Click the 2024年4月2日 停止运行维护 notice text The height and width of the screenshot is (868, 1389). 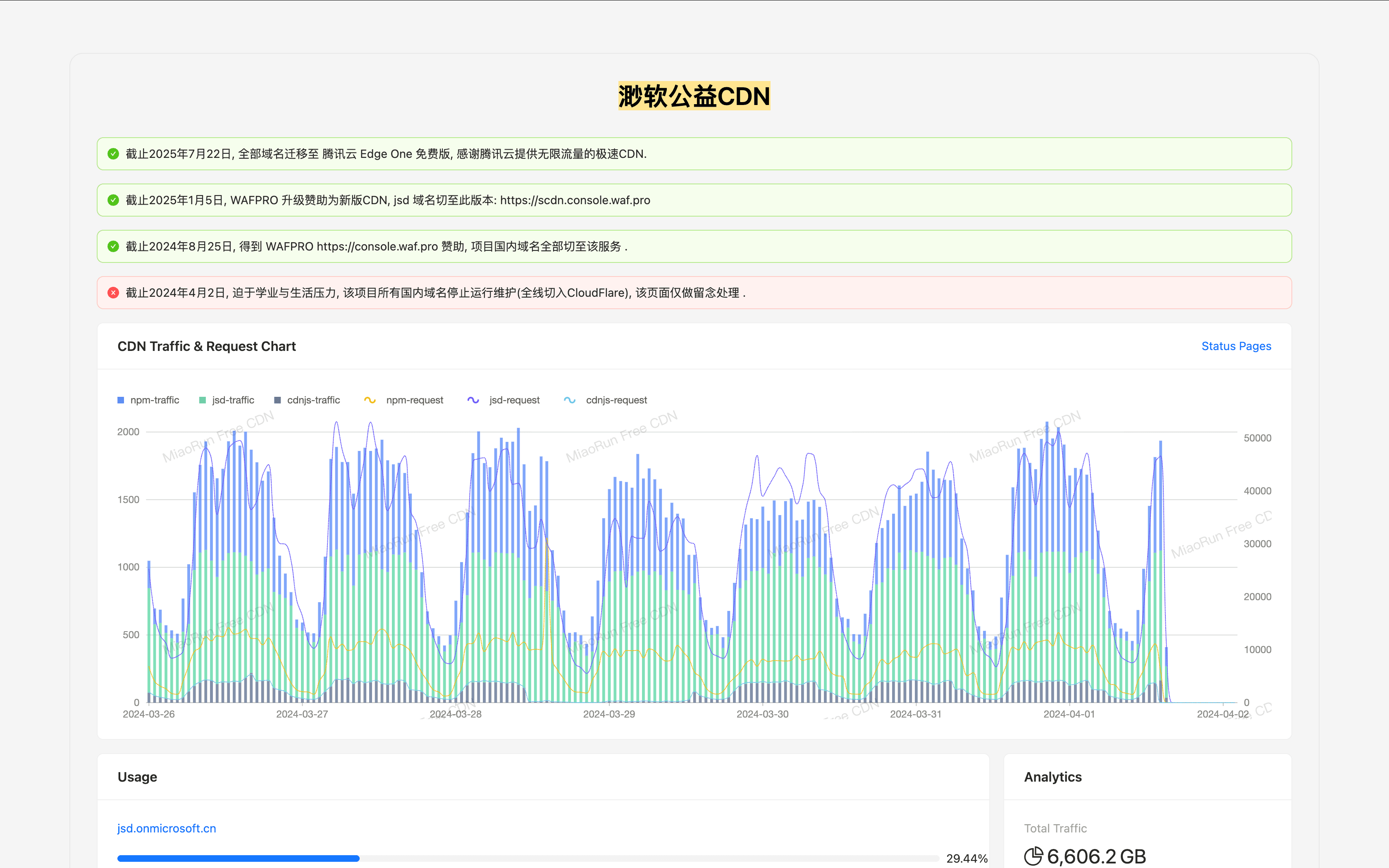436,293
